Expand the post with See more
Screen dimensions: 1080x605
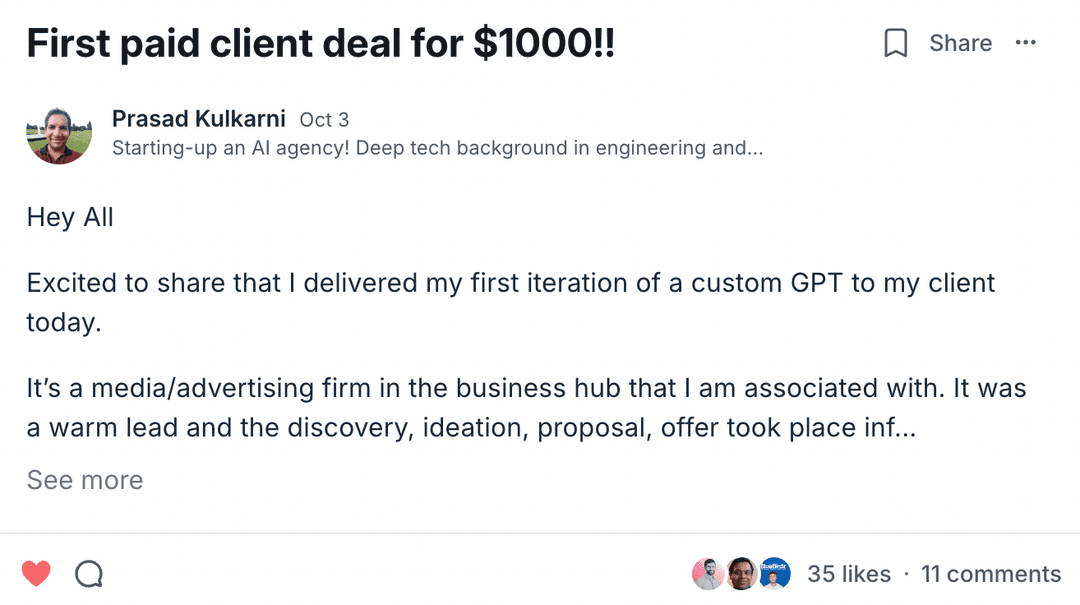pos(85,480)
